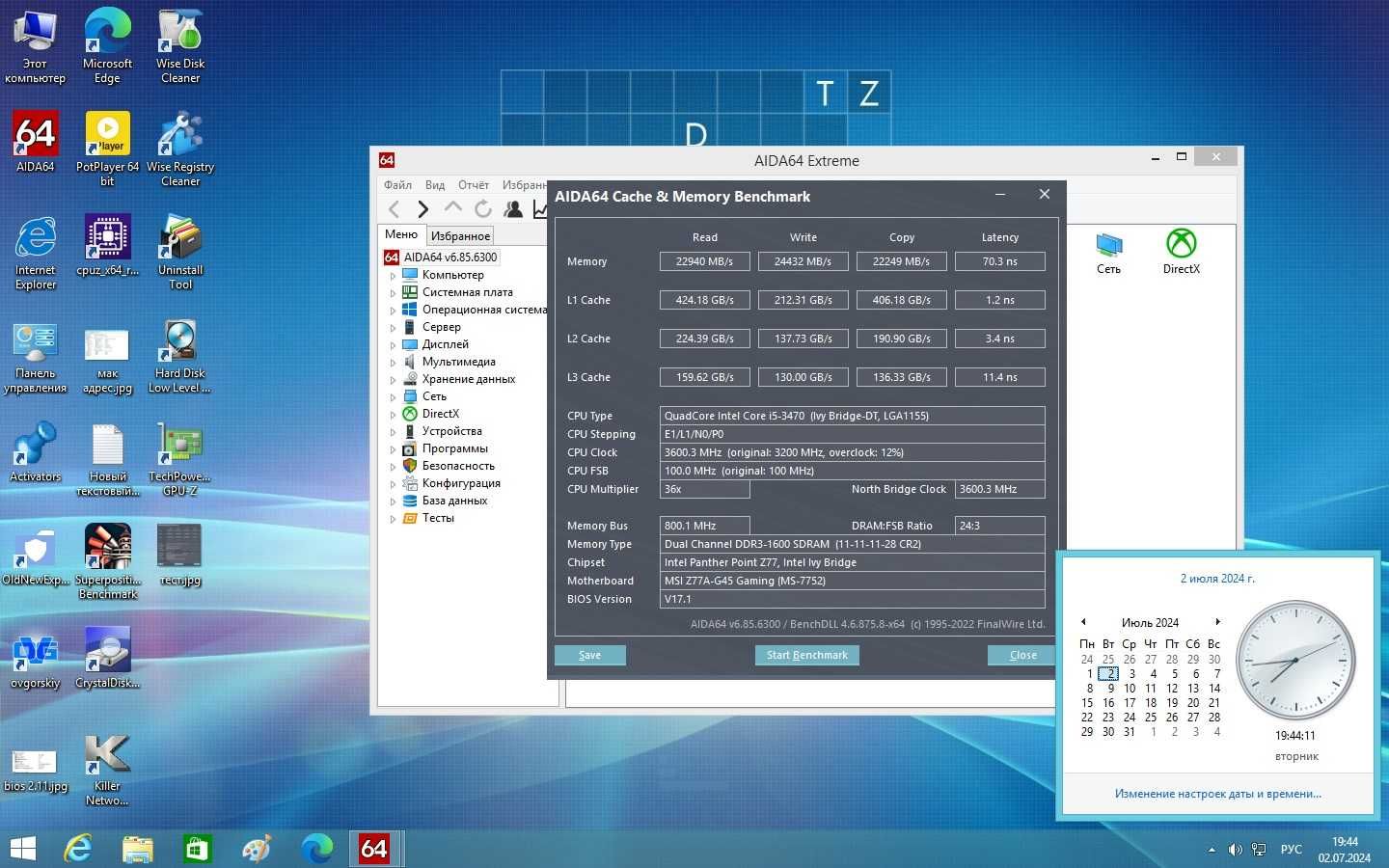Expand hidden system tray icons arrow

pyautogui.click(x=1212, y=850)
